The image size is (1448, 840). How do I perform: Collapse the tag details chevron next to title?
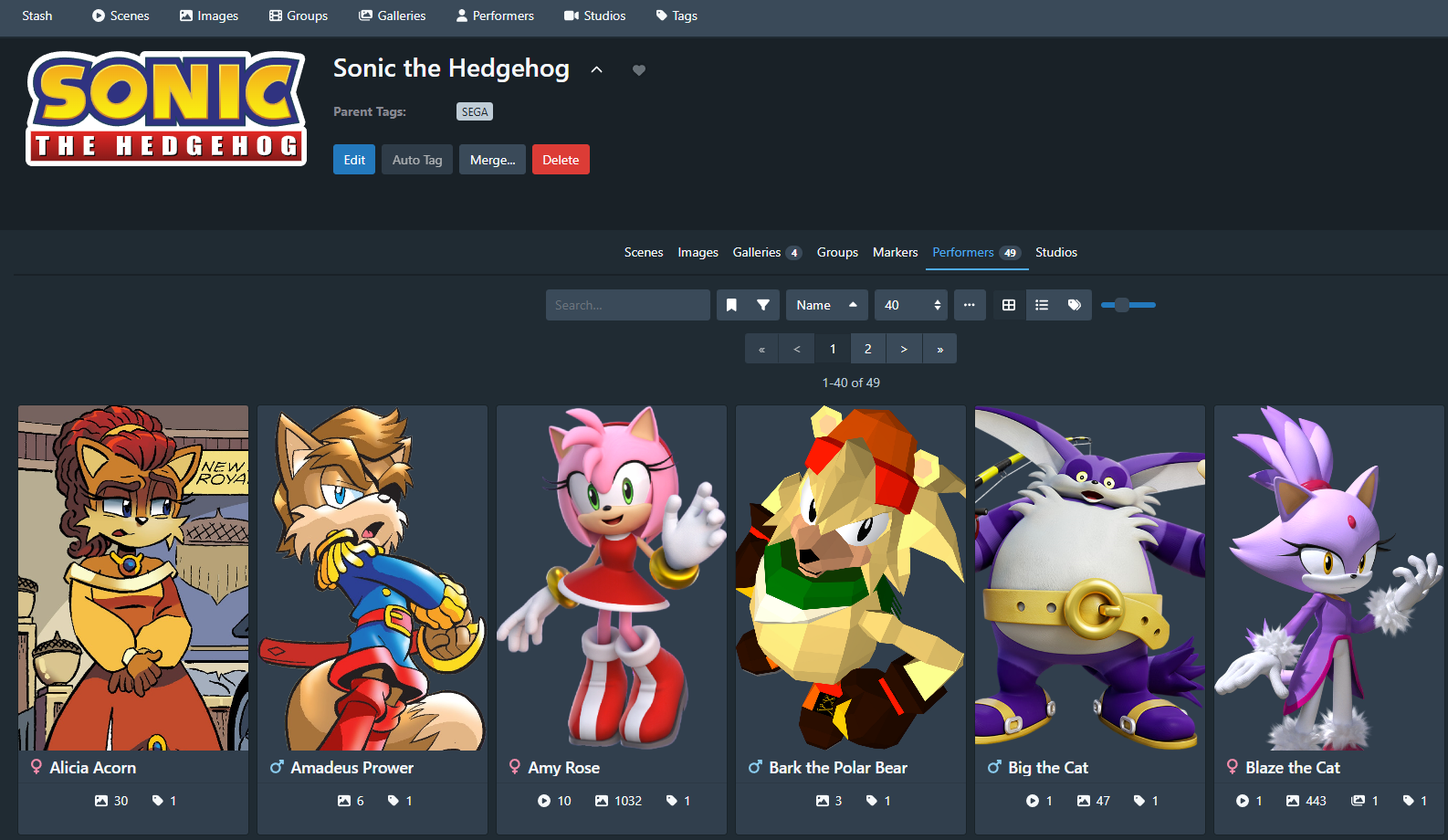click(x=596, y=70)
